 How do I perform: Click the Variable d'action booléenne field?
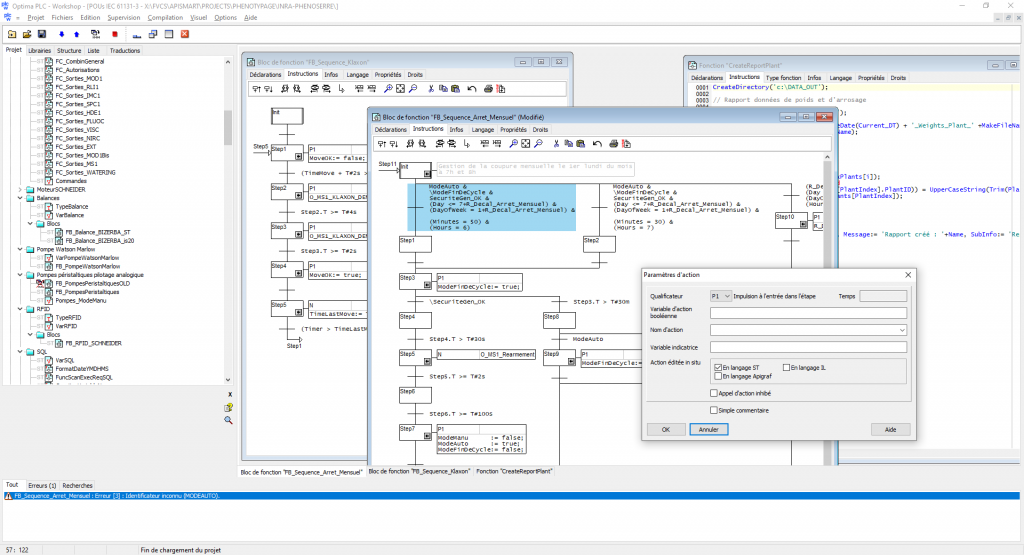[808, 313]
